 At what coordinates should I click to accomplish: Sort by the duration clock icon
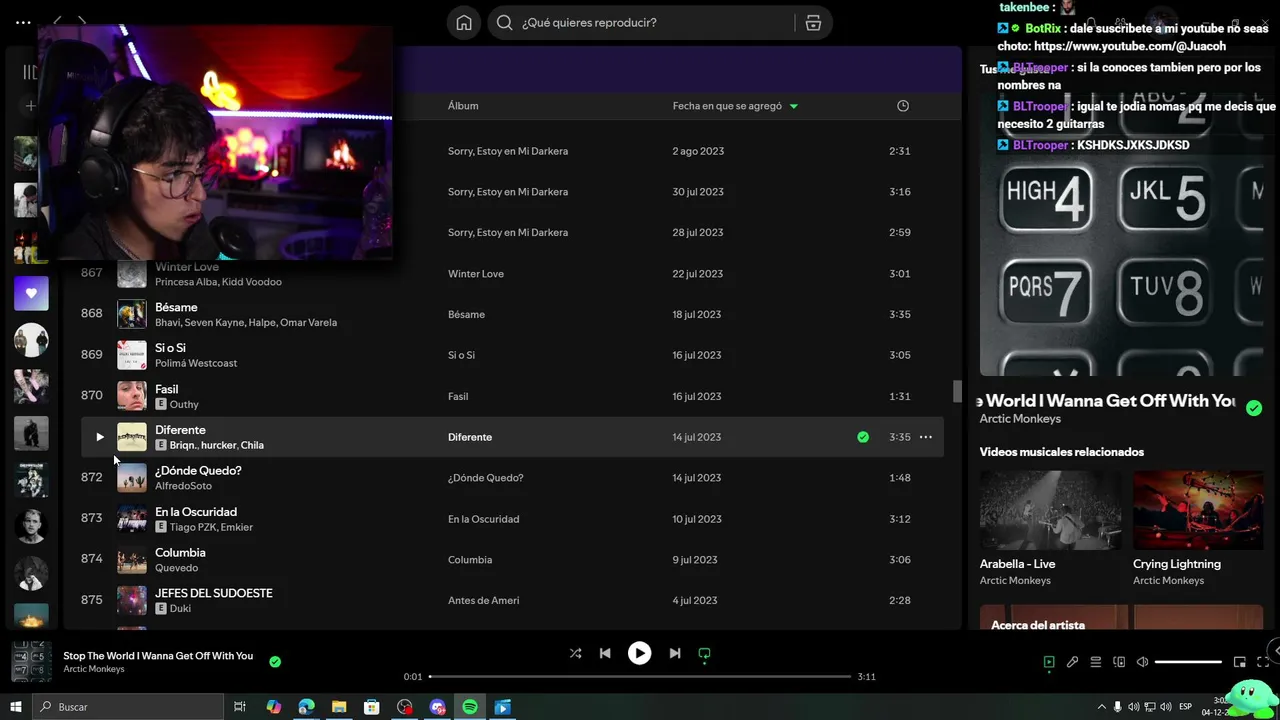pos(903,106)
